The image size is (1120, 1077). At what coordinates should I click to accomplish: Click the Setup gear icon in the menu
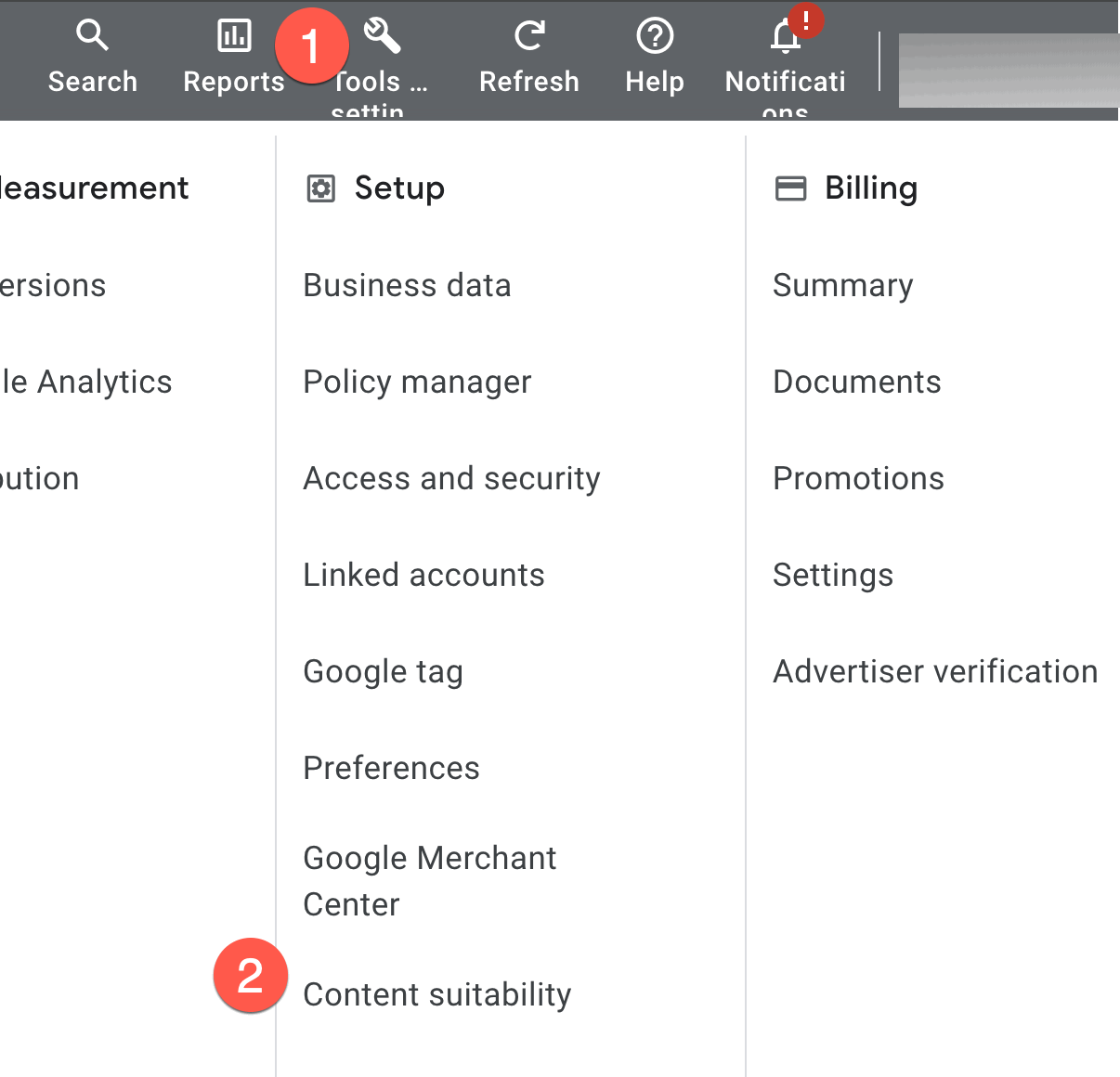[319, 188]
